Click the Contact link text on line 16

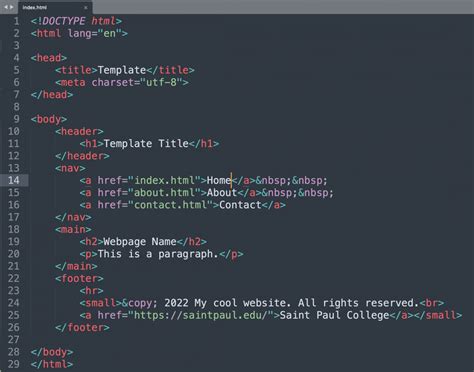tap(240, 205)
